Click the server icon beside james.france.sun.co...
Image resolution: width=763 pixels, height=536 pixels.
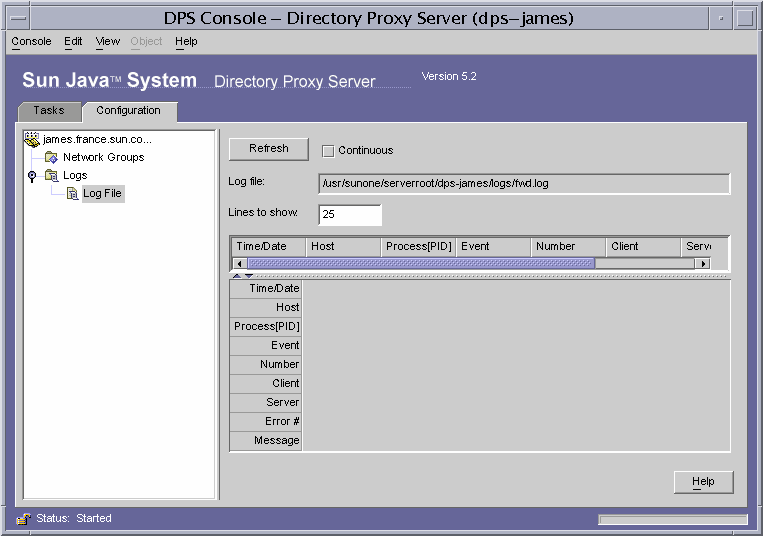pyautogui.click(x=32, y=140)
